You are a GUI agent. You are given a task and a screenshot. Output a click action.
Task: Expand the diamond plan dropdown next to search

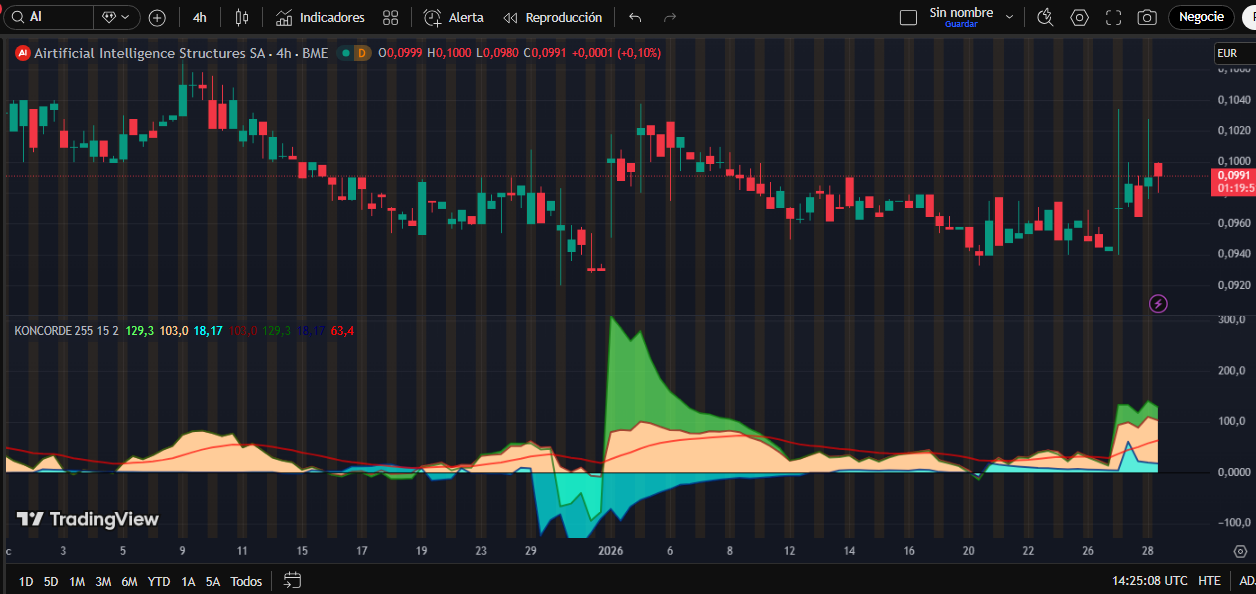pyautogui.click(x=116, y=17)
